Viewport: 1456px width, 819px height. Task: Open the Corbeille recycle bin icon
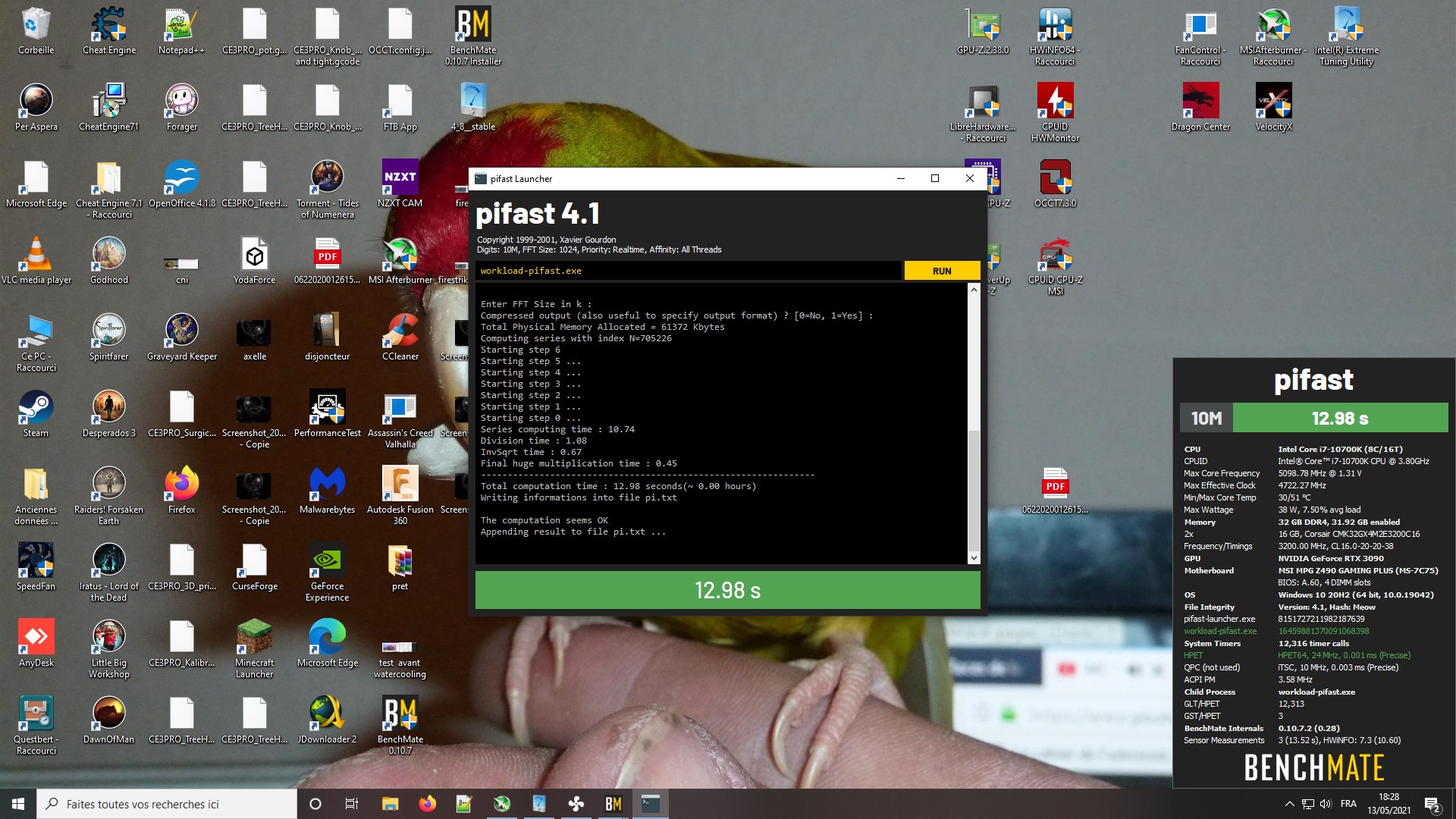click(x=36, y=31)
